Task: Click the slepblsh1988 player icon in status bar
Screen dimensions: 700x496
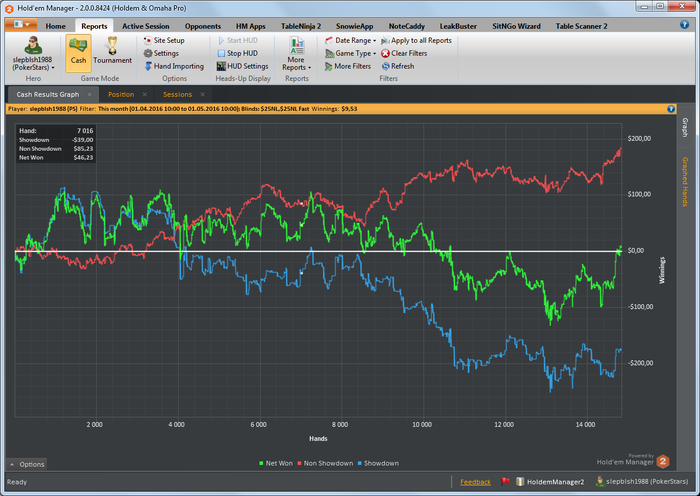Action: coord(600,481)
